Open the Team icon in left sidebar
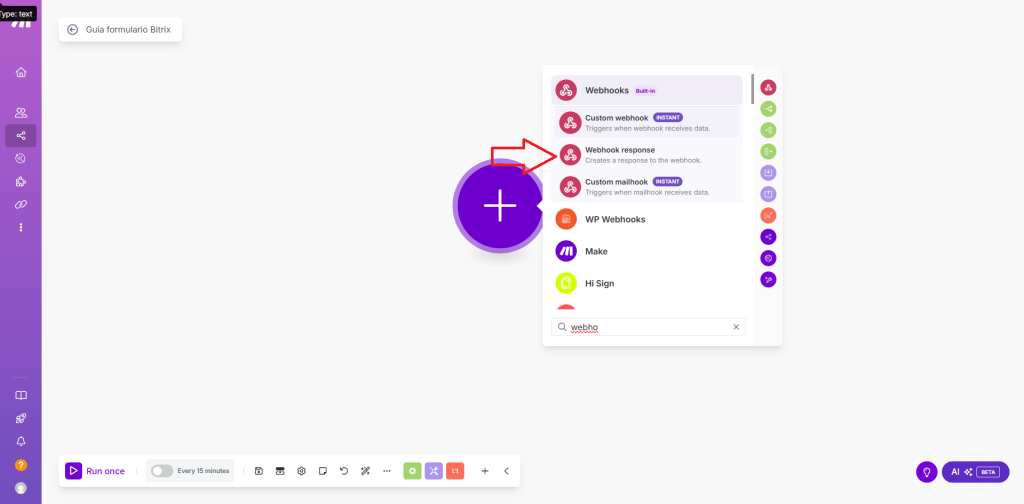 (21, 113)
